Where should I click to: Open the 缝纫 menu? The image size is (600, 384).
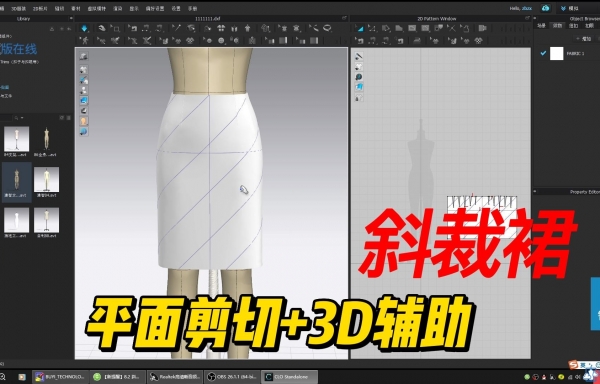point(59,8)
